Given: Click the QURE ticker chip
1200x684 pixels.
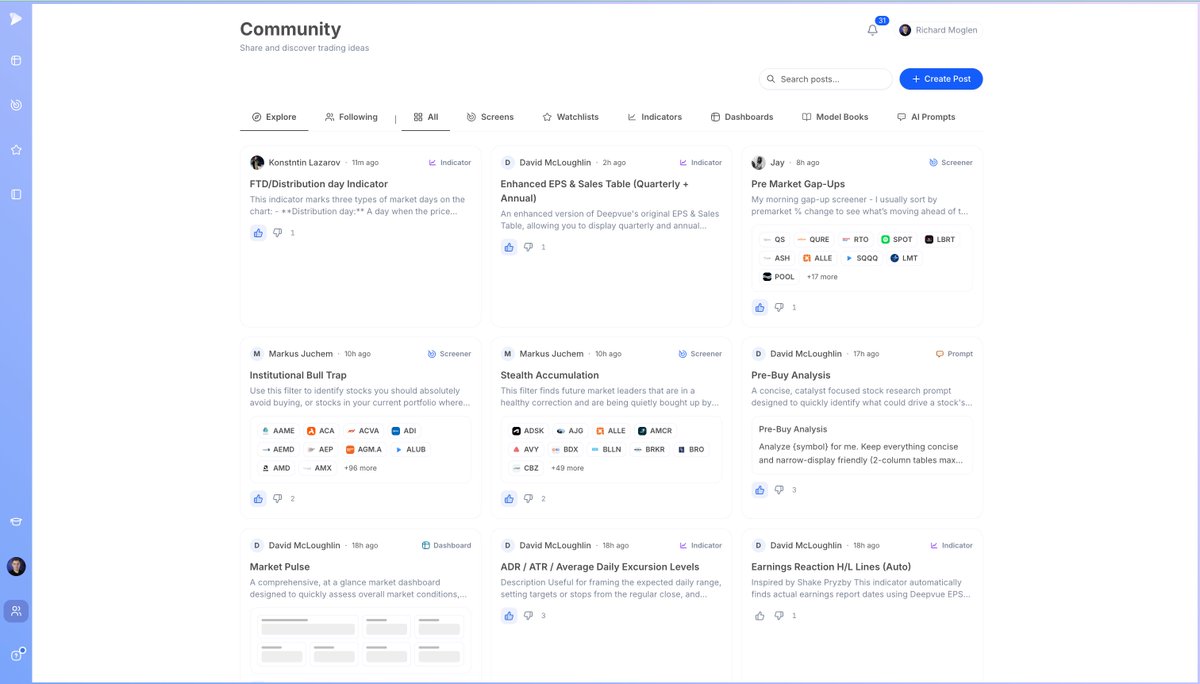Looking at the screenshot, I should pos(814,240).
